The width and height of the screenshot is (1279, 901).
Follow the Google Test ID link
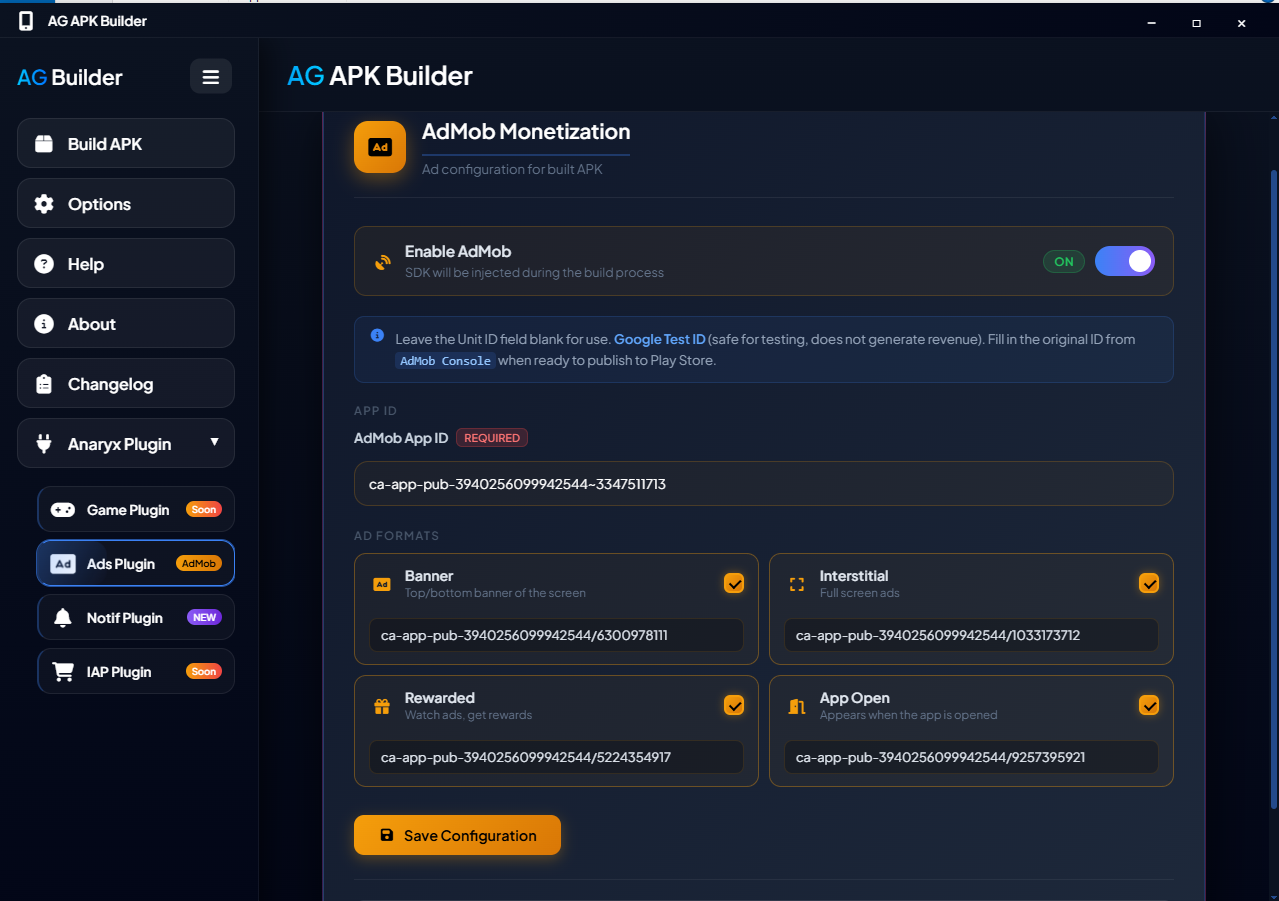coord(660,339)
